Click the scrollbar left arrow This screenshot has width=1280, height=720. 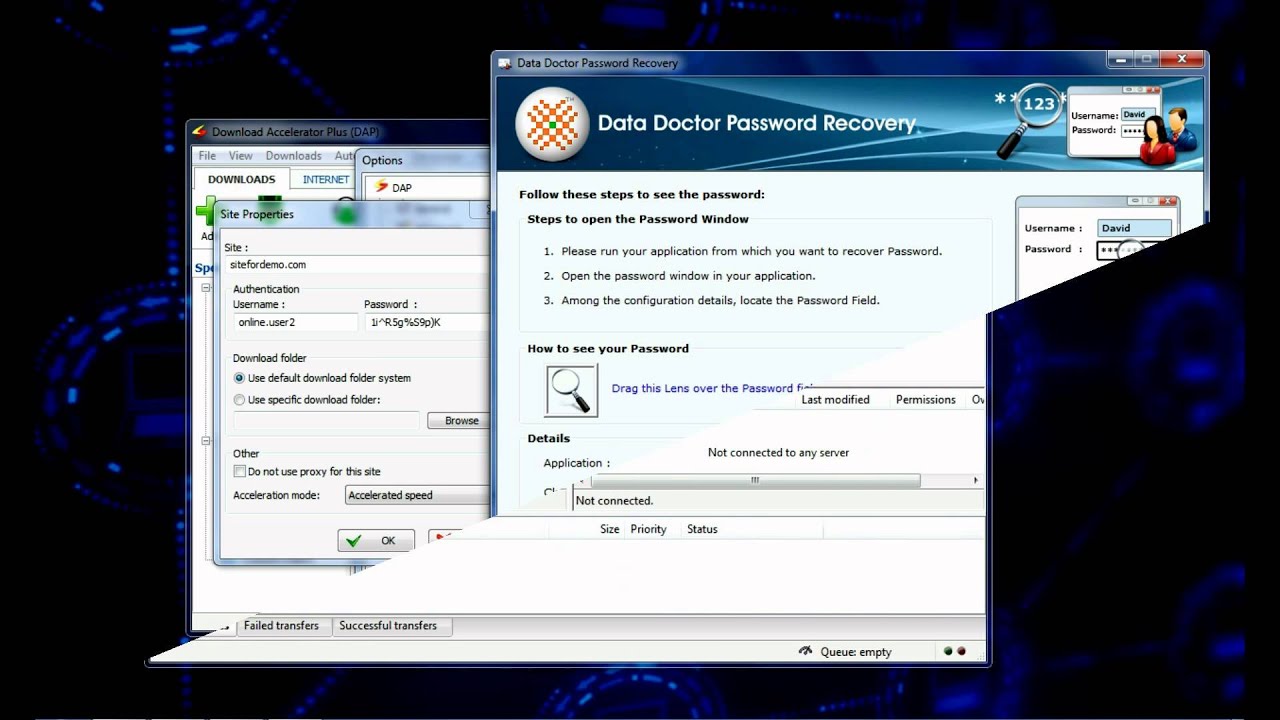[x=582, y=481]
